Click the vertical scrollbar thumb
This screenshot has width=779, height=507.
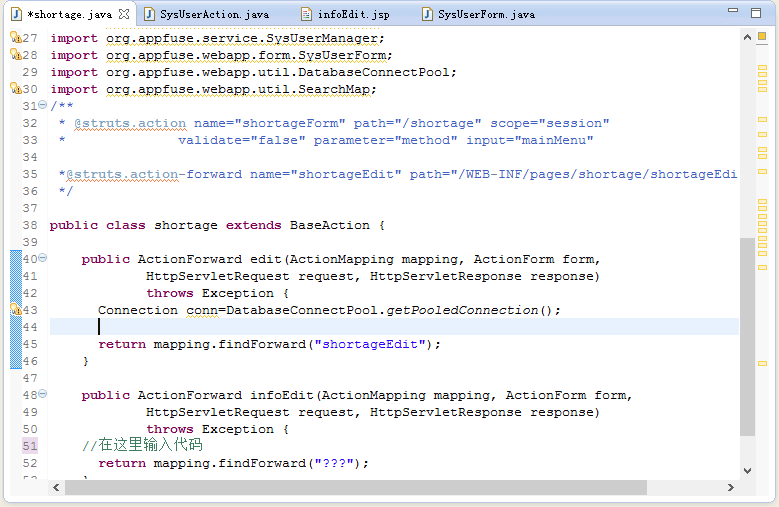coord(747,337)
